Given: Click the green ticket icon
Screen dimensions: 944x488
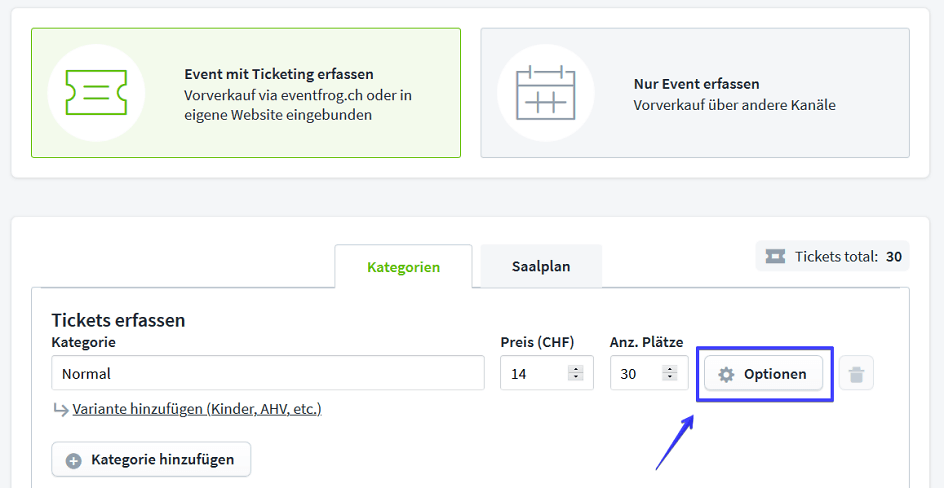Looking at the screenshot, I should [x=96, y=93].
